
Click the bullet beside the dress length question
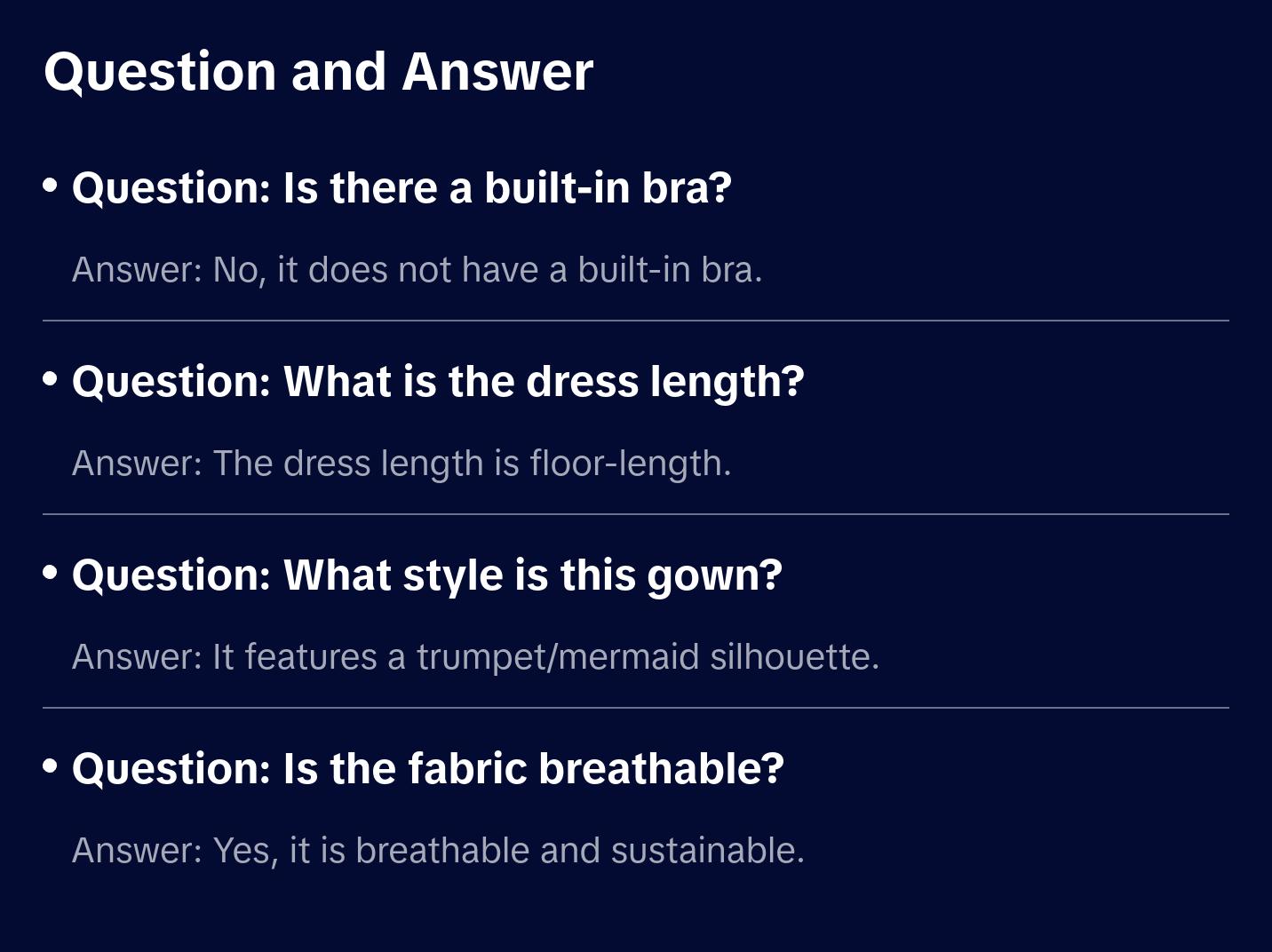(51, 379)
